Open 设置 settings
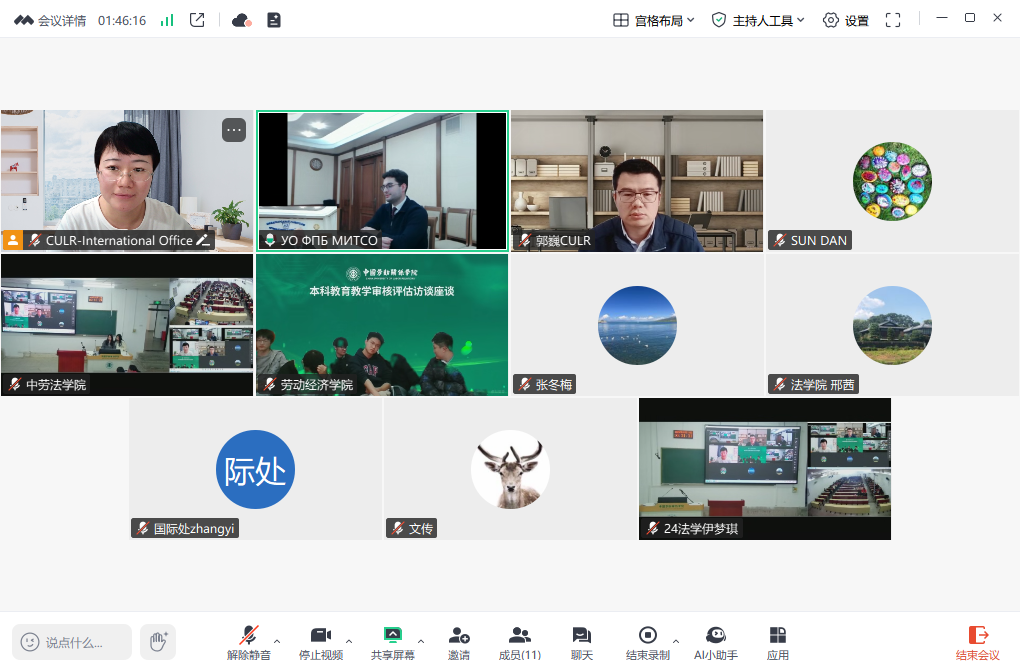Viewport: 1020px width, 668px height. click(x=845, y=20)
